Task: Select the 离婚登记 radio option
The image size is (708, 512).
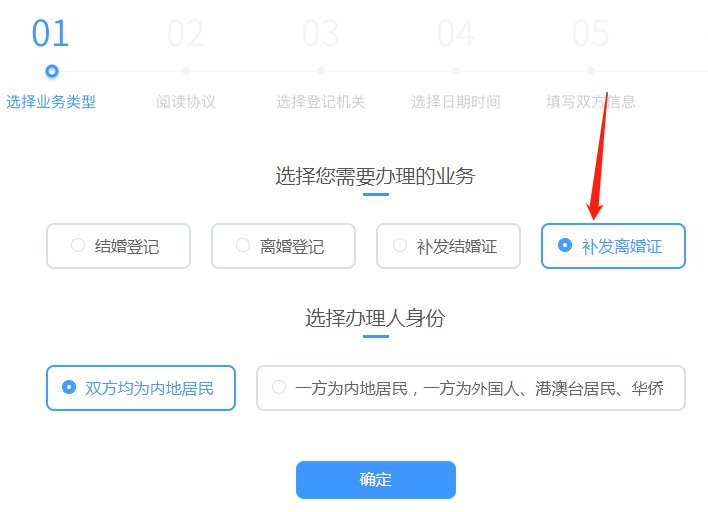Action: (x=284, y=246)
